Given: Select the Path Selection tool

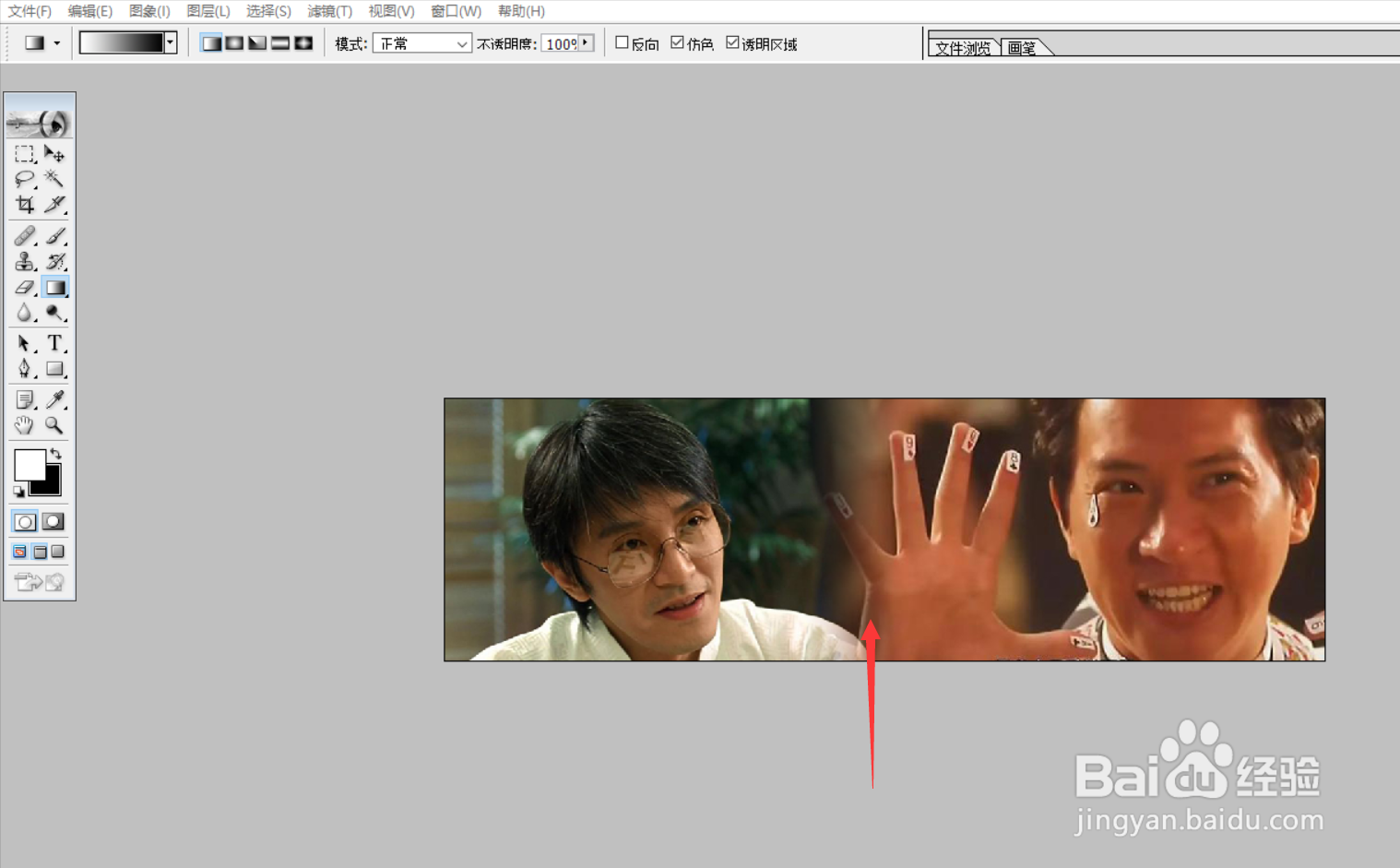Looking at the screenshot, I should tap(24, 344).
